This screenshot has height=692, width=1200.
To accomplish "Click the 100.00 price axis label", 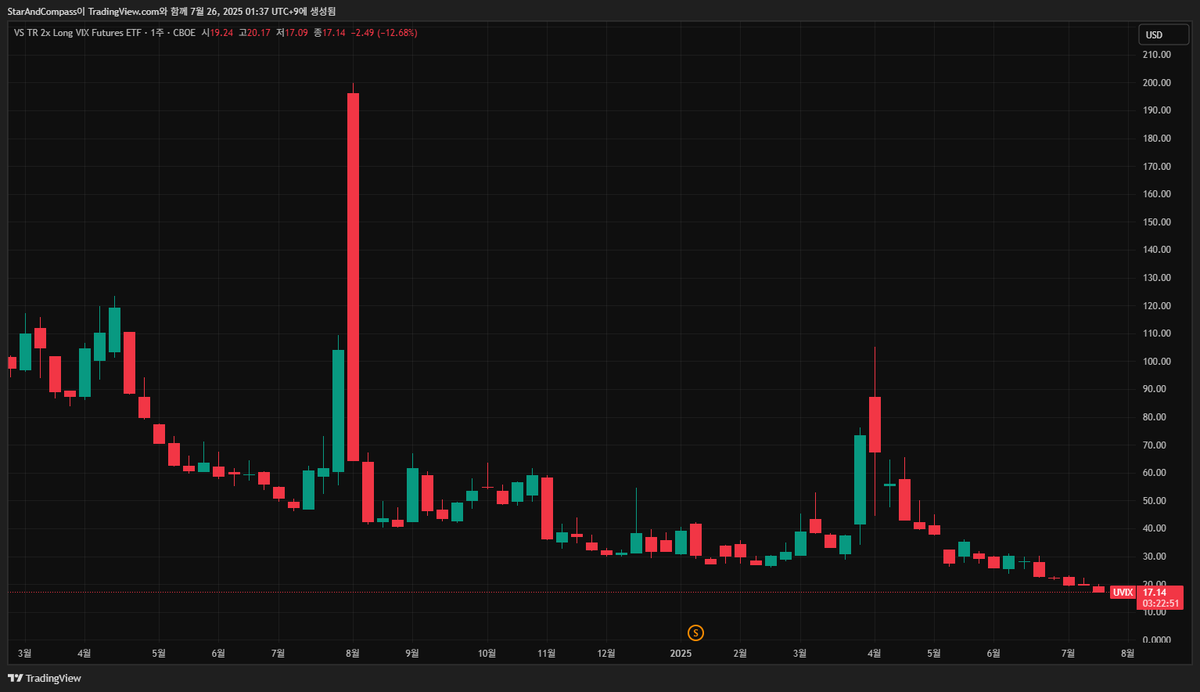I will click(1156, 361).
